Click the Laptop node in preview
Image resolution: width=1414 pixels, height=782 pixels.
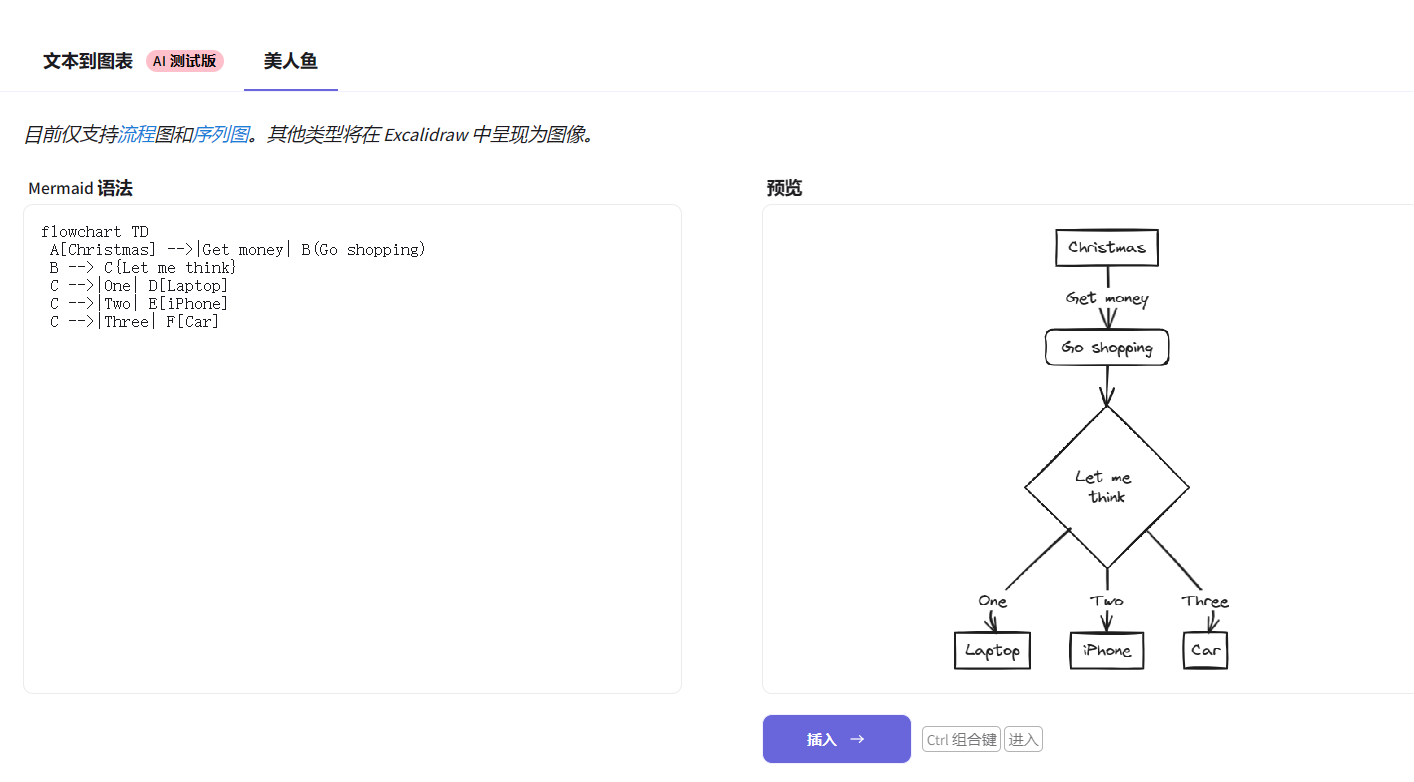992,650
